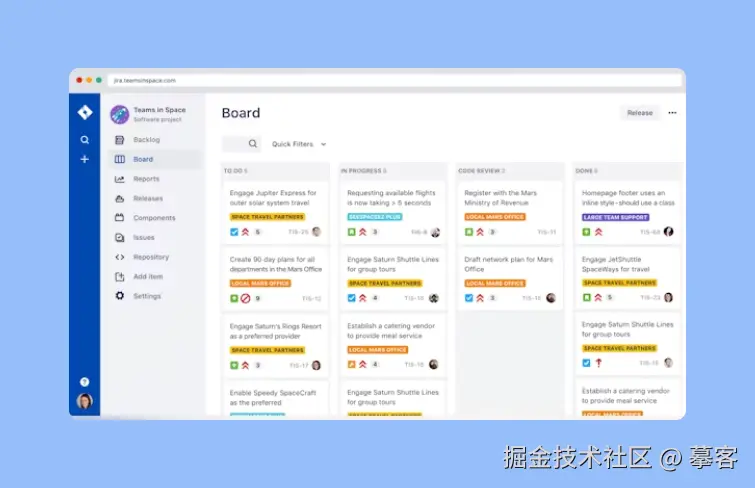Click green icon on Engage JetShuttle card
The width and height of the screenshot is (755, 488).
click(586, 298)
